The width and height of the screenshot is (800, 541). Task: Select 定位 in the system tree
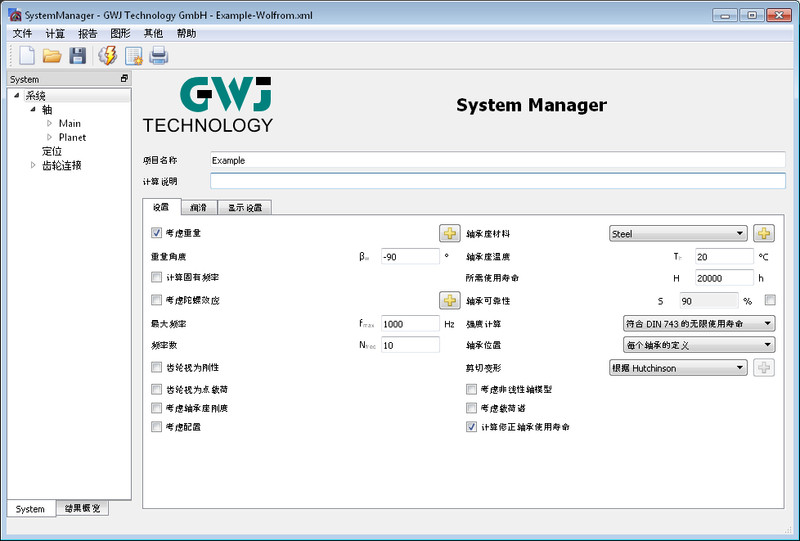52,151
